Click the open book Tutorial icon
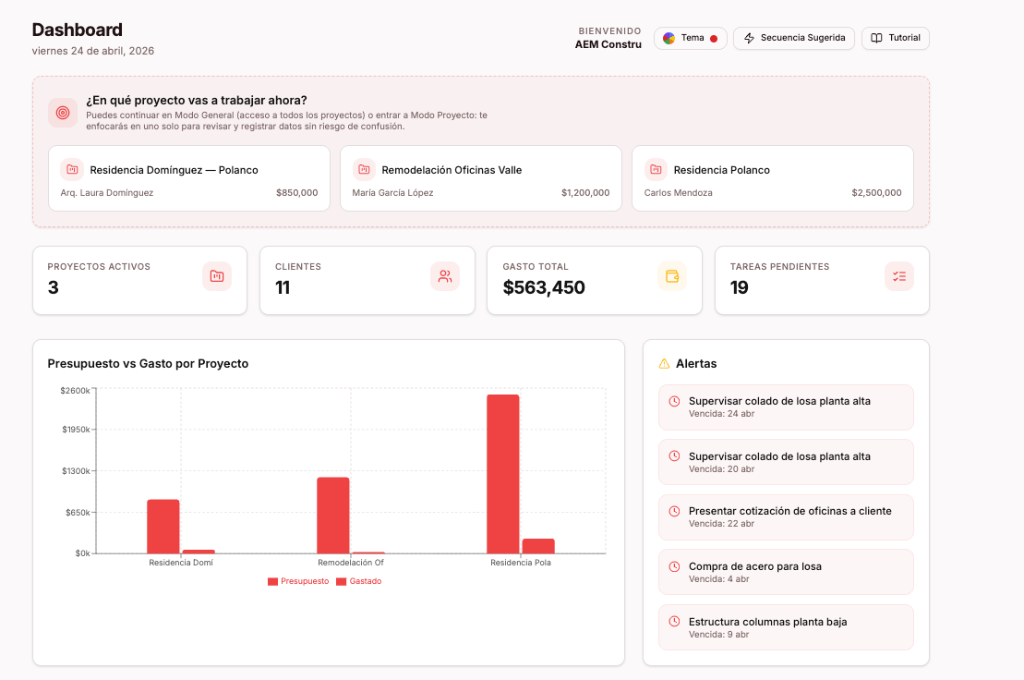Viewport: 1024px width, 680px height. click(876, 38)
